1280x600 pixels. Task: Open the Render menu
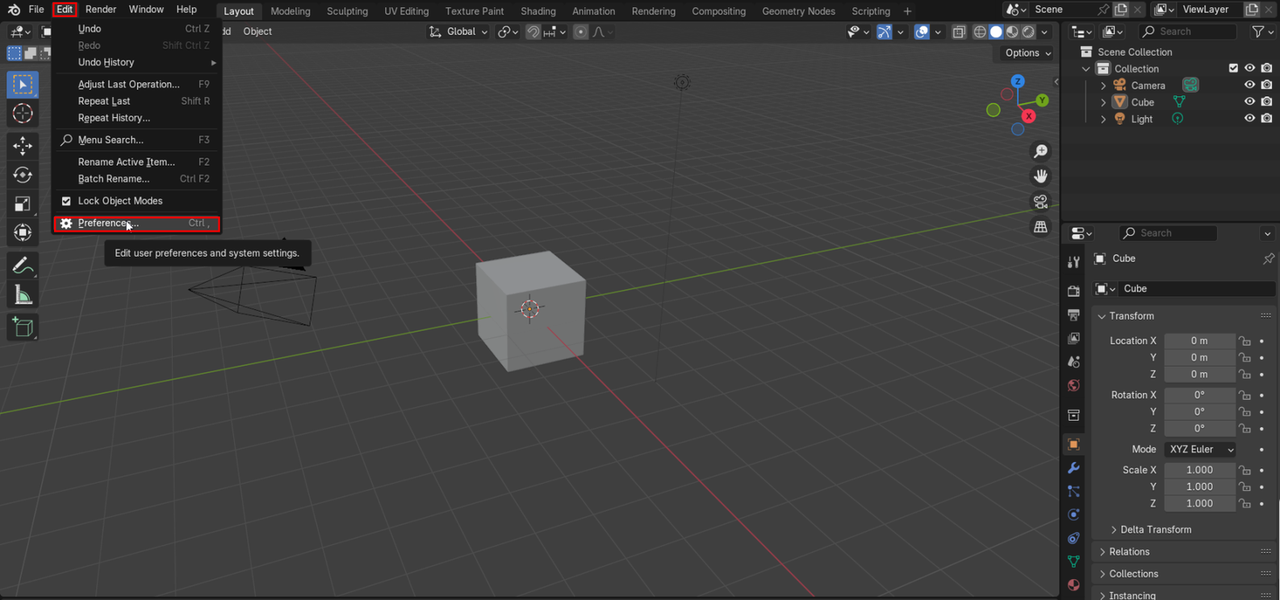[101, 9]
